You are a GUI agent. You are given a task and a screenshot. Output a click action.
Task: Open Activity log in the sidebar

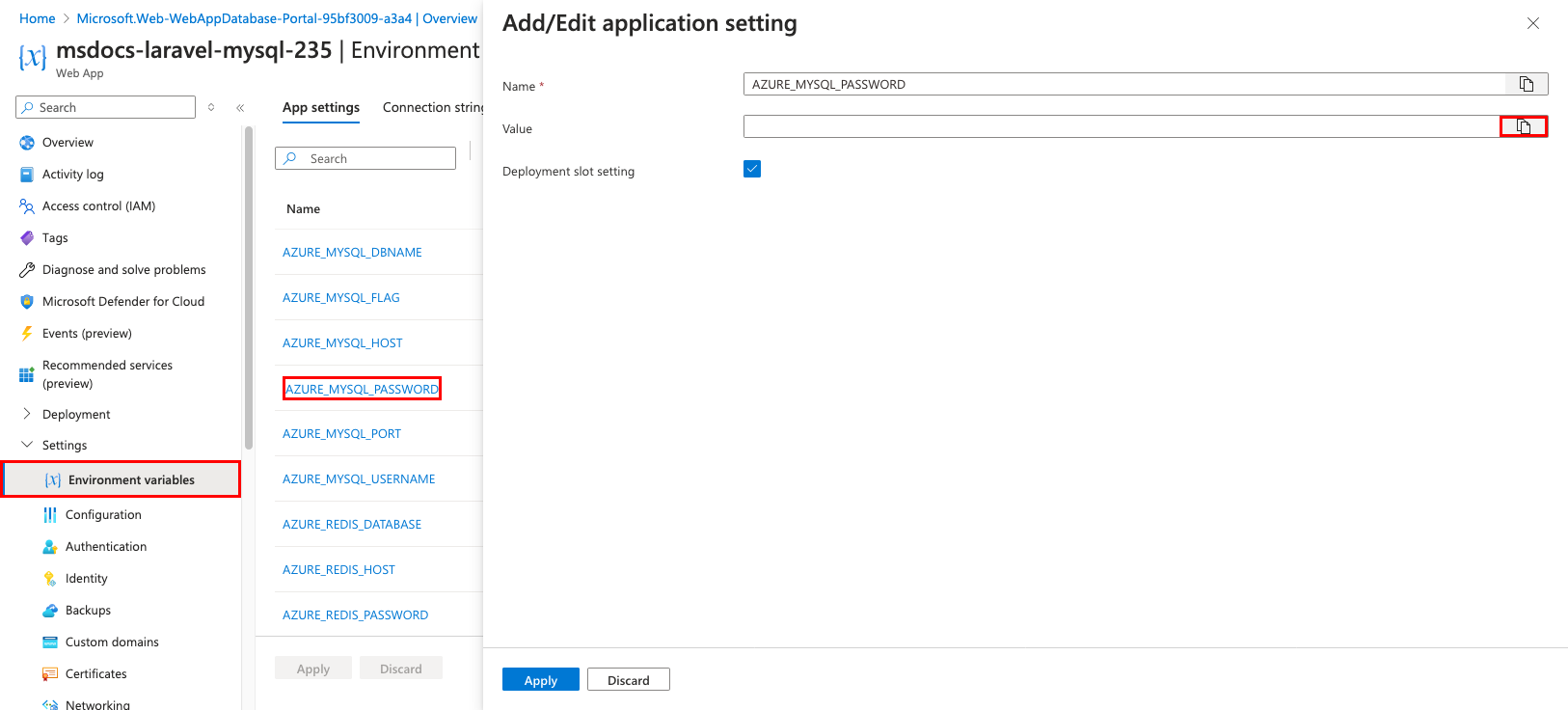pyautogui.click(x=72, y=174)
